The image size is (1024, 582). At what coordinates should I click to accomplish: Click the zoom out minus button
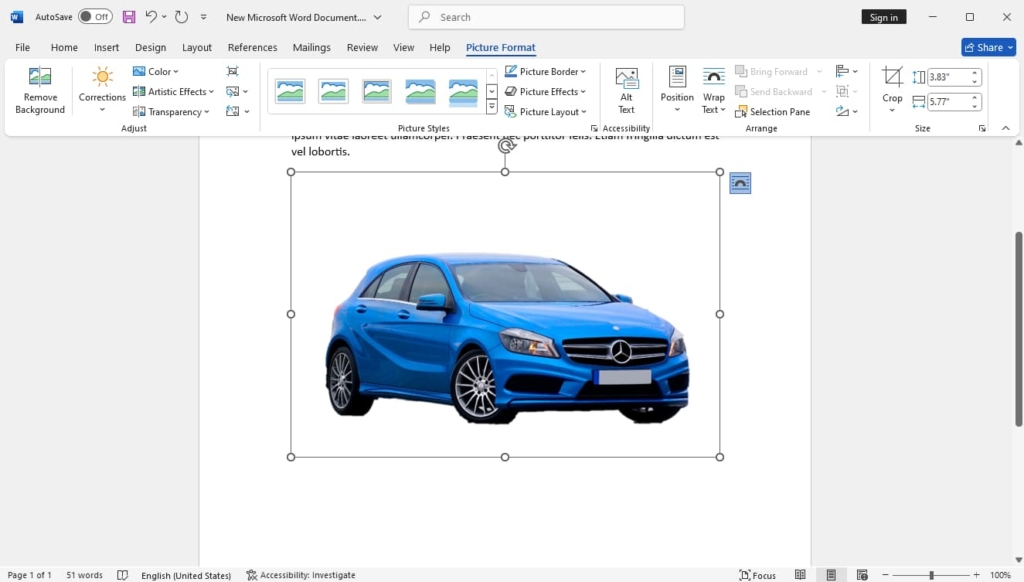pos(886,575)
